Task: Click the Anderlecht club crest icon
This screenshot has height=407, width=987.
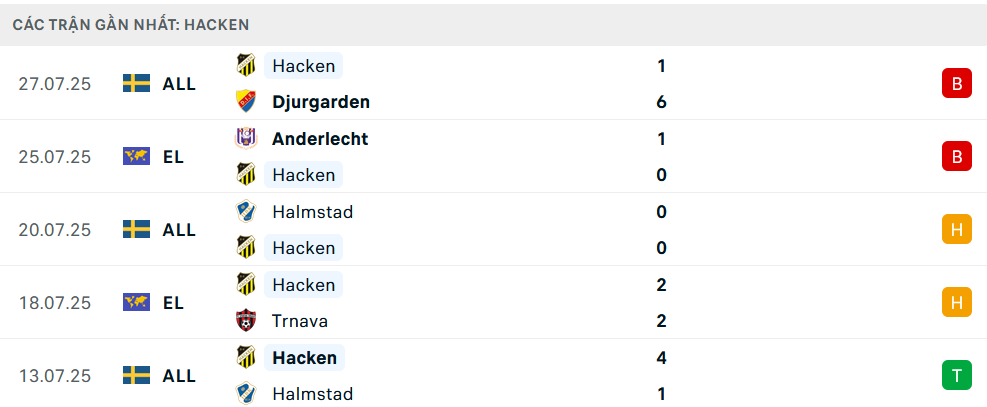Action: [x=245, y=138]
